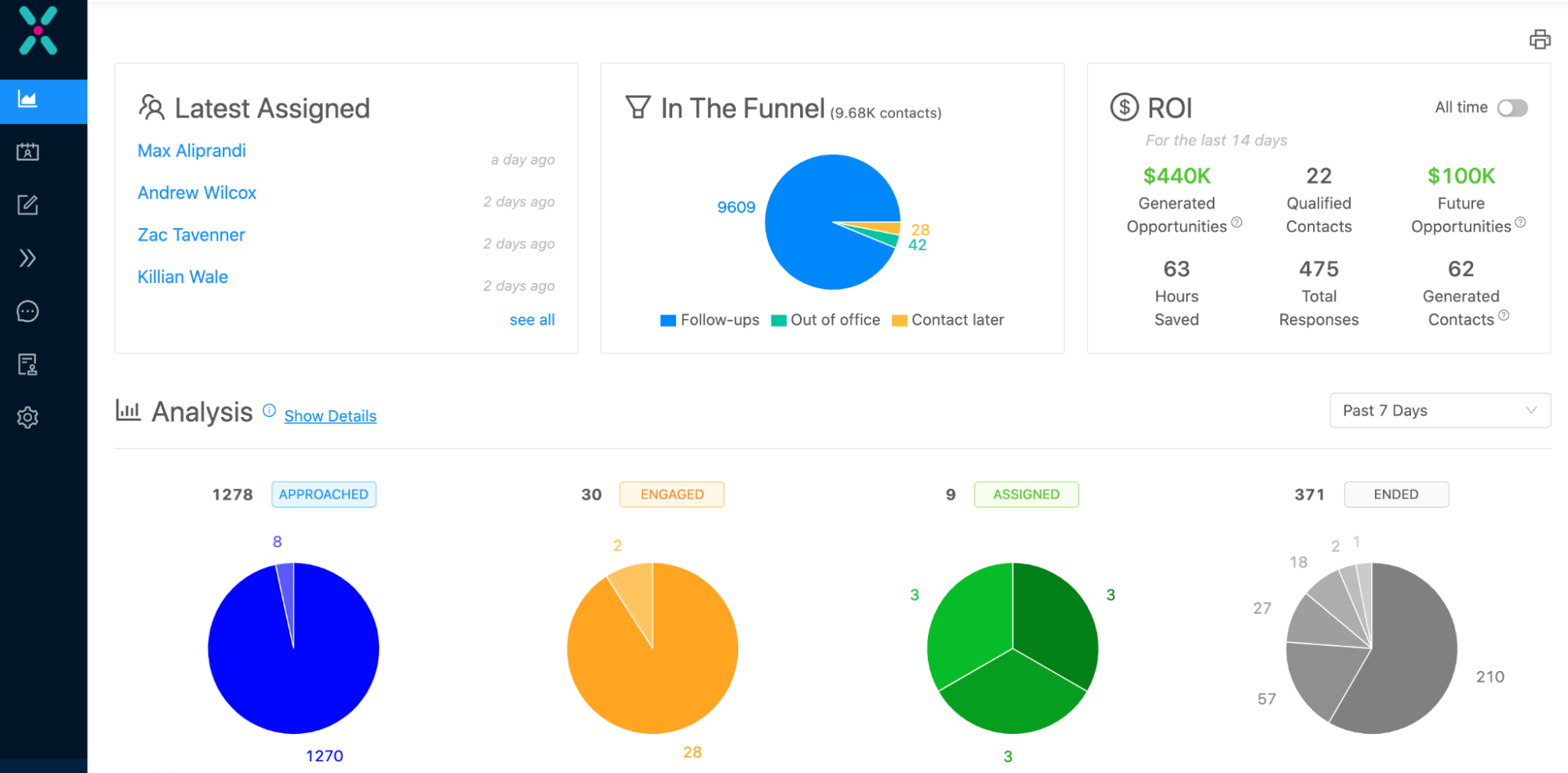Select the APPROACHED status badge
1568x773 pixels.
point(323,494)
